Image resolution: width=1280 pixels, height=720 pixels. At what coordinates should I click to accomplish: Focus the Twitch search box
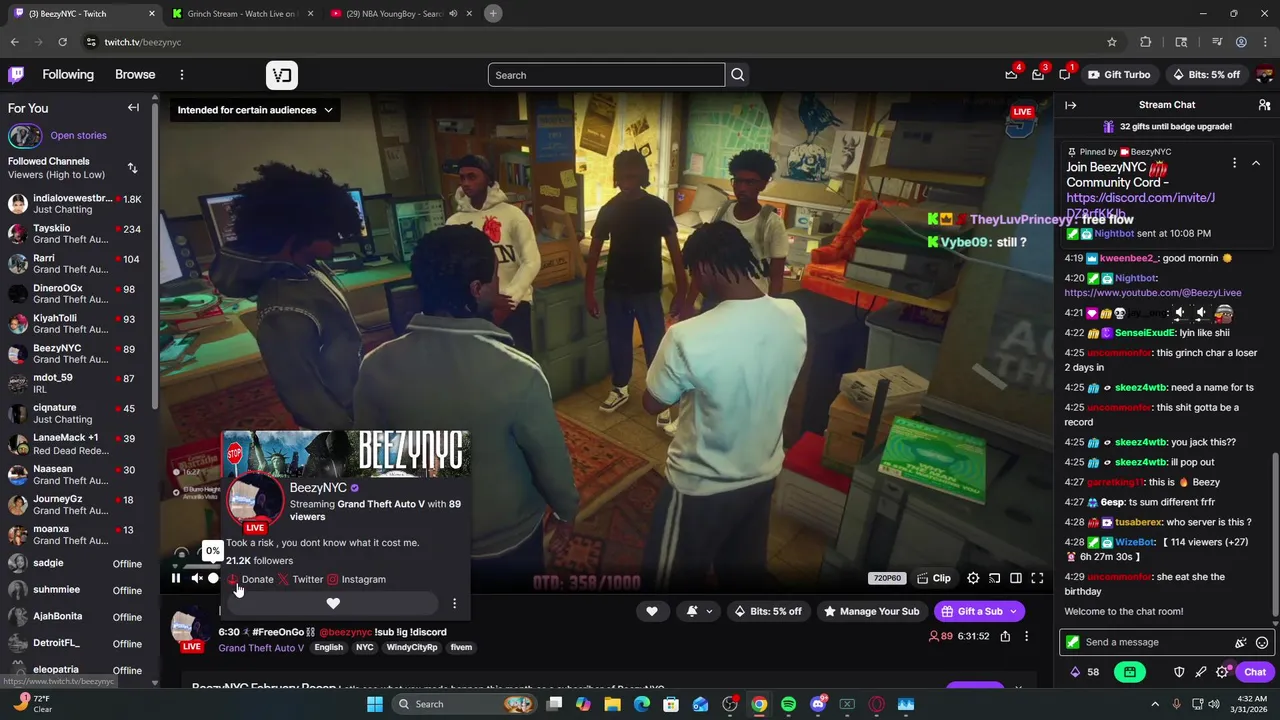point(606,75)
